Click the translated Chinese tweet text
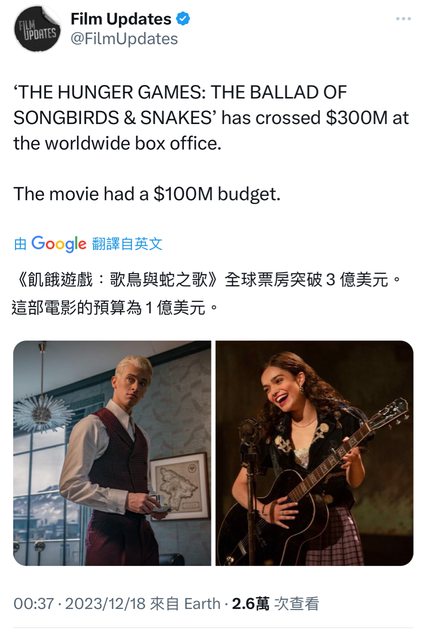427x640 pixels. click(x=206, y=294)
